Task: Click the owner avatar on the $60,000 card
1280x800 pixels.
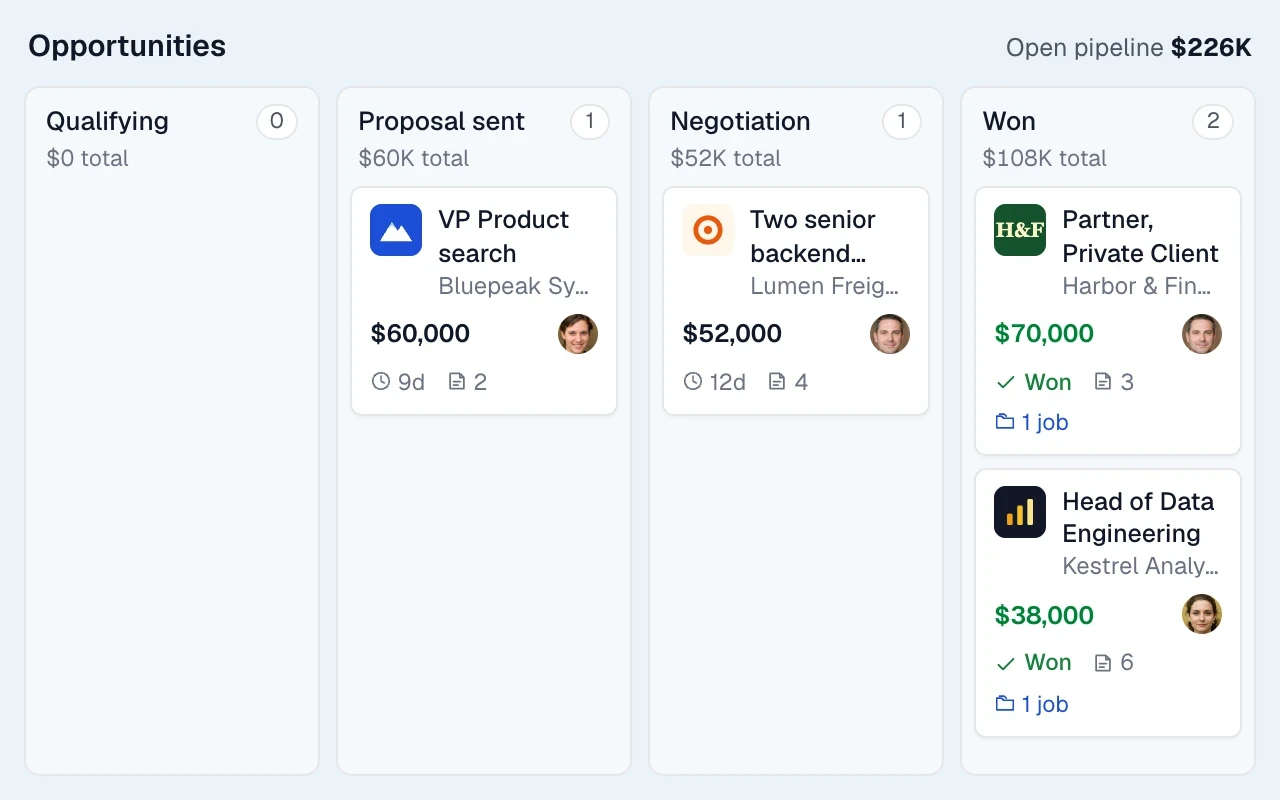Action: coord(578,334)
